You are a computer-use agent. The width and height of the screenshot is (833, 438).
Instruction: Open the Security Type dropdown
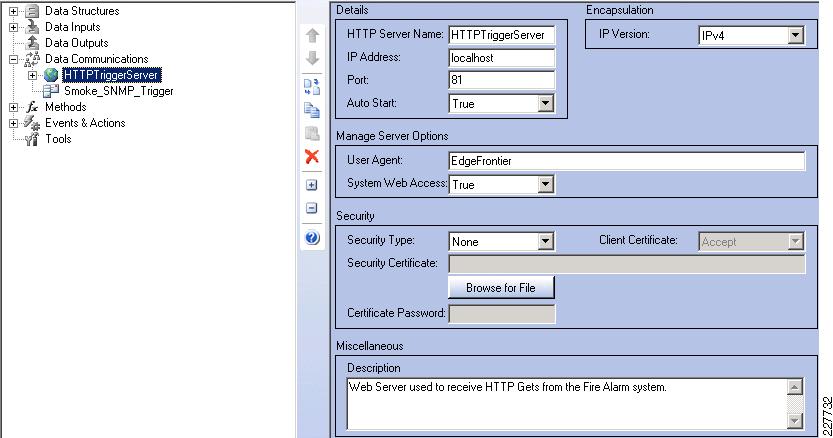(546, 241)
